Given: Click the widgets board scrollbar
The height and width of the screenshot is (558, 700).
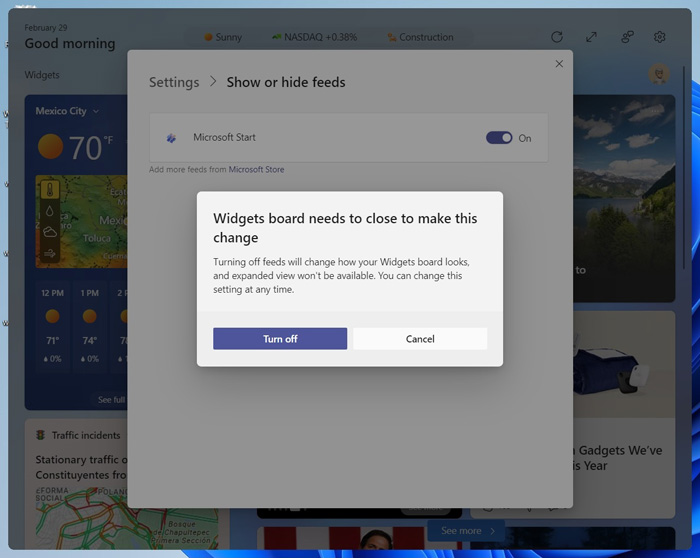Looking at the screenshot, I should 683,167.
